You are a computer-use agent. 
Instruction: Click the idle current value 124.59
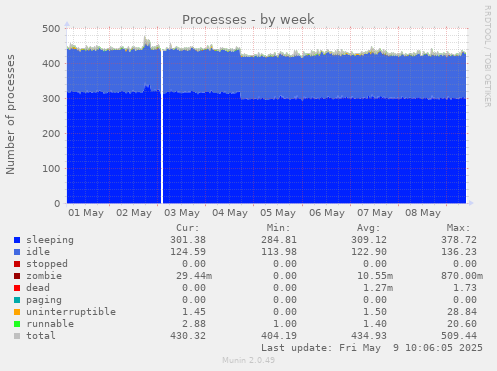click(x=188, y=252)
